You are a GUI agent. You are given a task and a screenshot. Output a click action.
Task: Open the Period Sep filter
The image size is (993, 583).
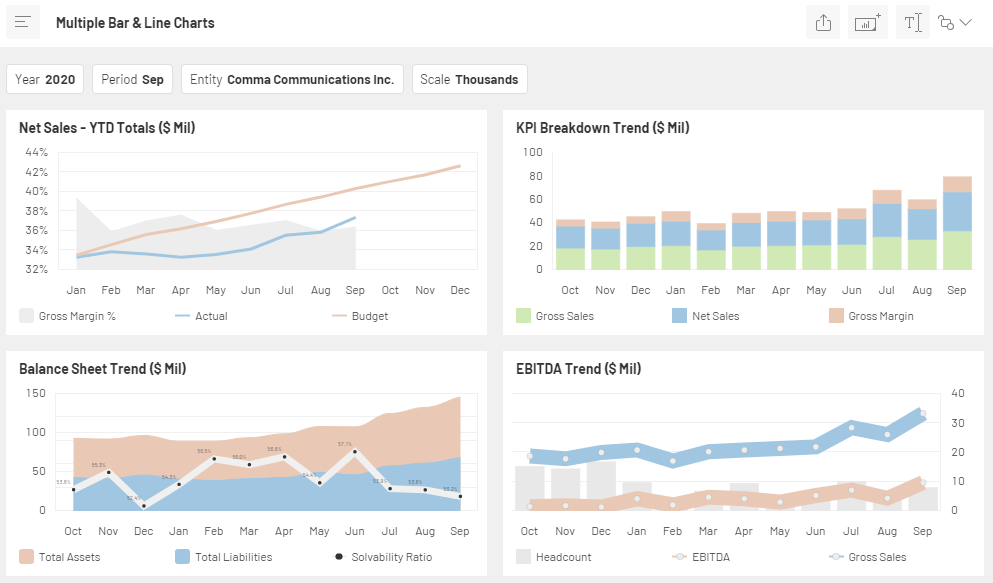point(132,79)
